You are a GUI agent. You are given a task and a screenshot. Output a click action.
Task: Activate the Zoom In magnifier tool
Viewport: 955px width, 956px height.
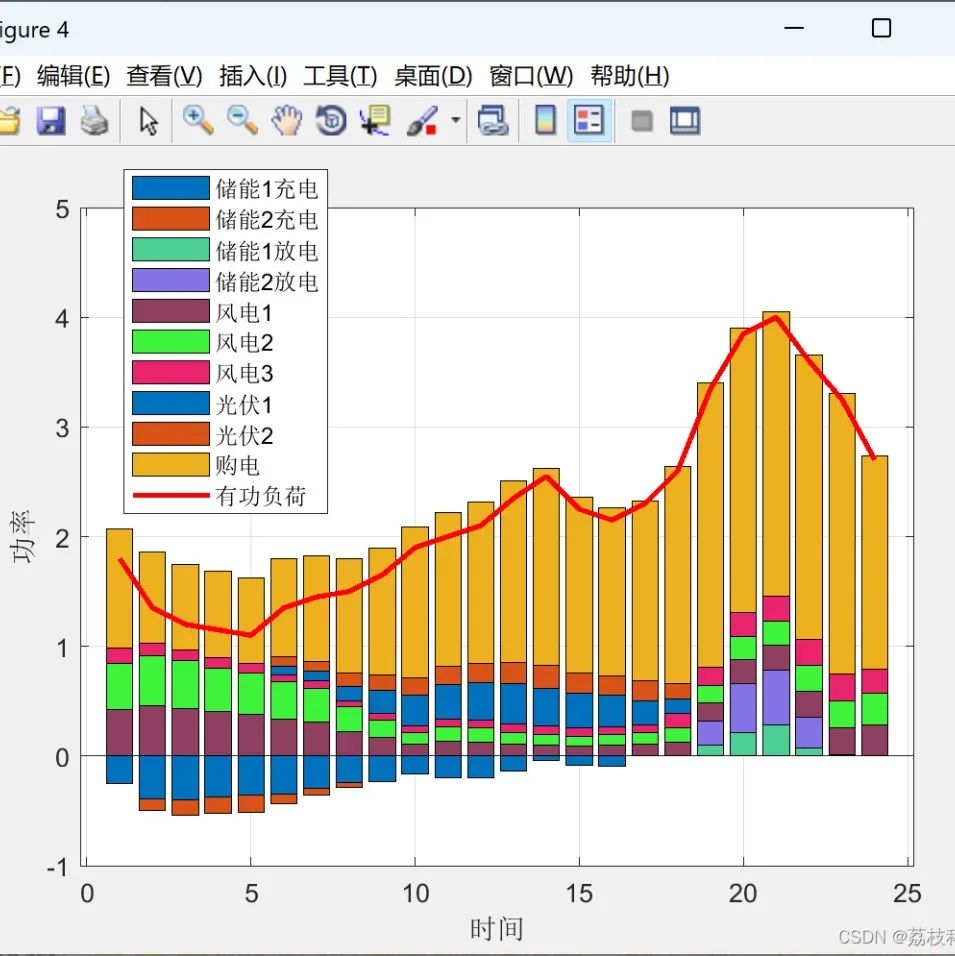click(x=198, y=120)
